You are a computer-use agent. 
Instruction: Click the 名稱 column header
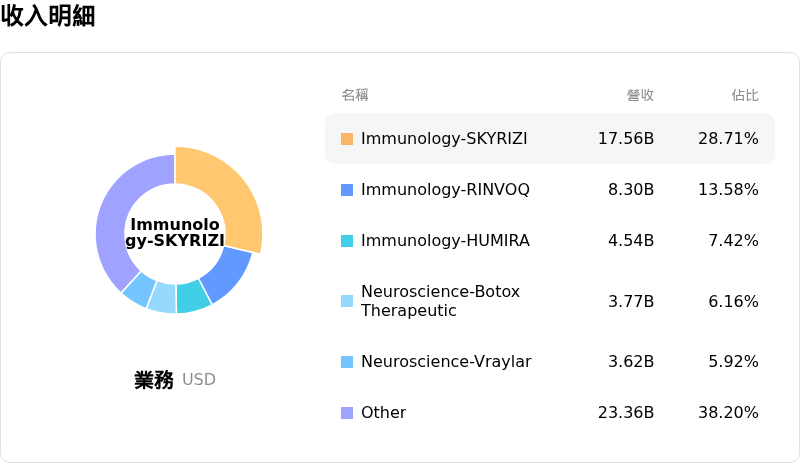[355, 95]
